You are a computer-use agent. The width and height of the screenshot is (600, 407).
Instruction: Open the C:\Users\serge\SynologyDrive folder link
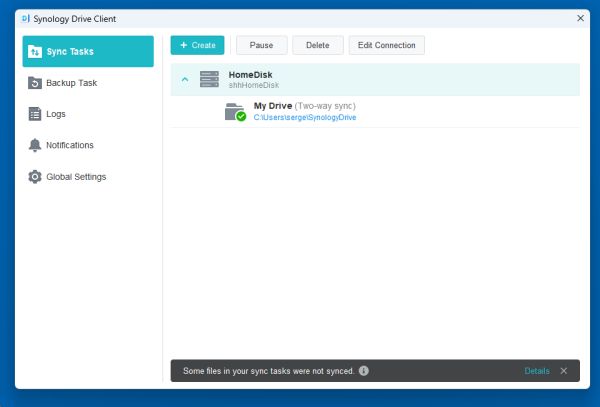pos(305,117)
